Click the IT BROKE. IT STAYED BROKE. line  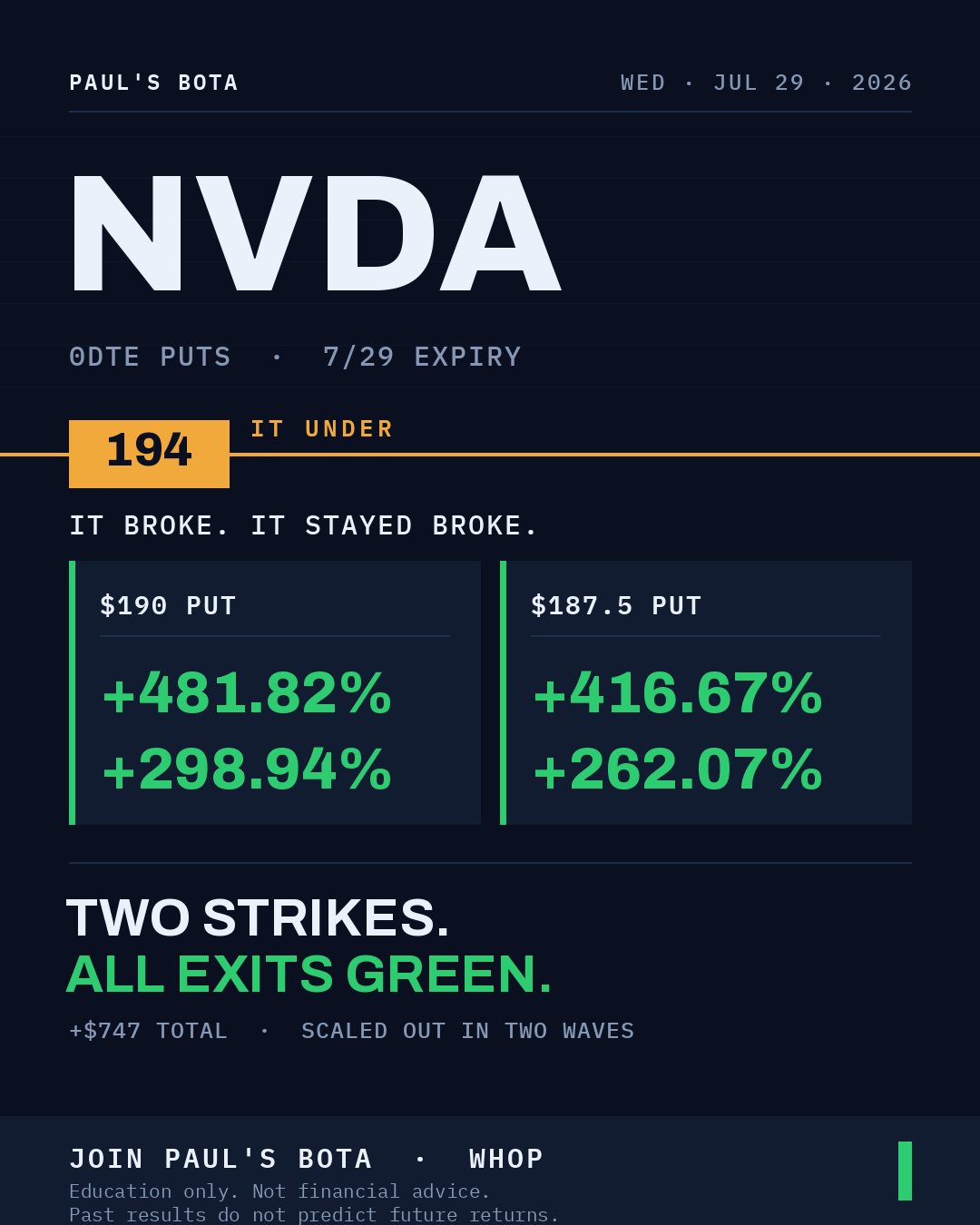coord(304,525)
